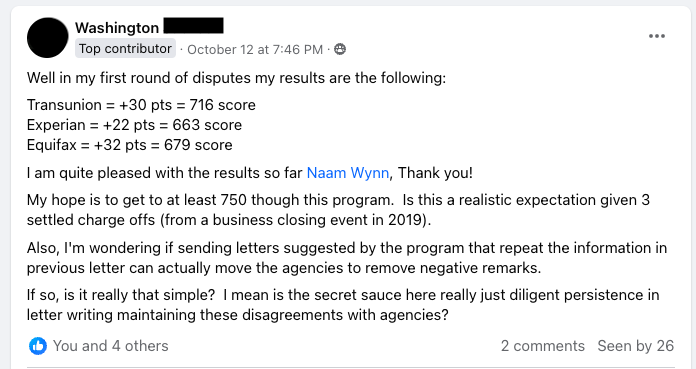Show the Seen by 26 list

[x=636, y=345]
